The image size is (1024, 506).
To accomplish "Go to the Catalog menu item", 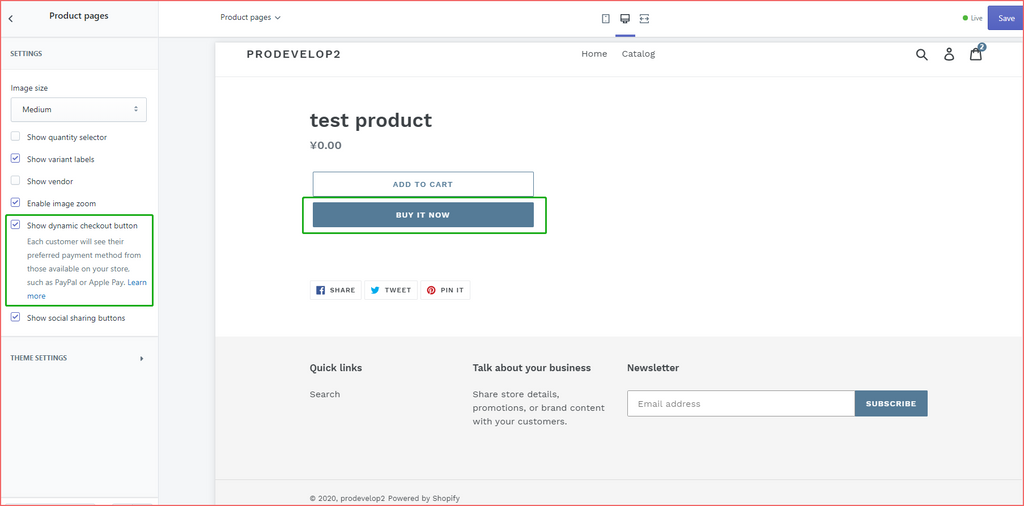I will pos(638,54).
